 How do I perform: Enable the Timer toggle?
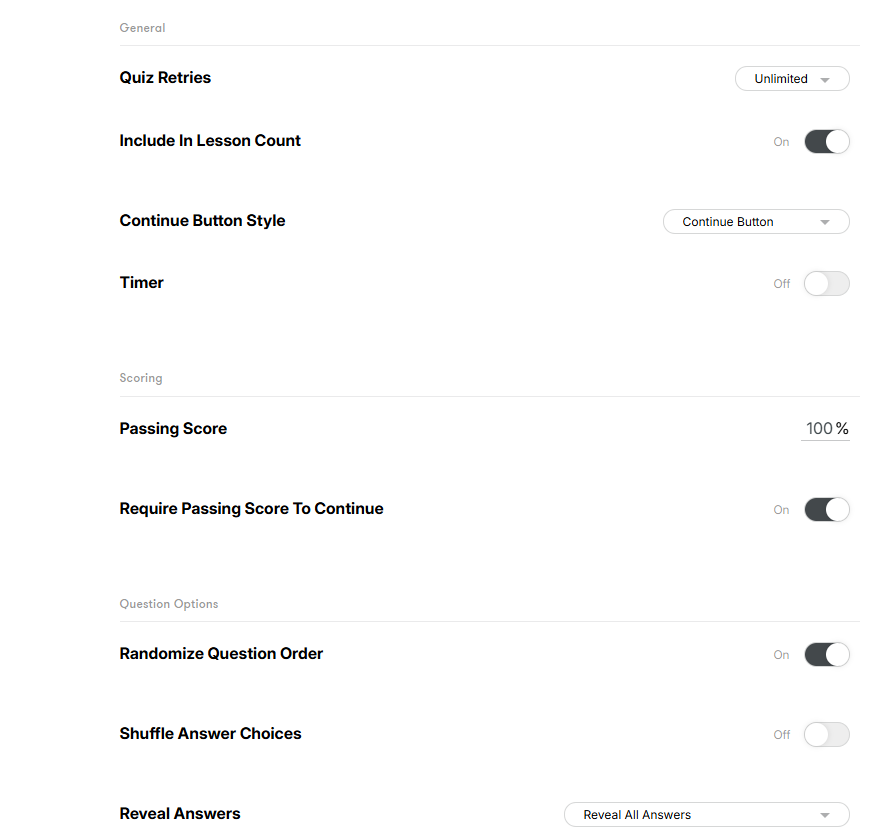(827, 284)
